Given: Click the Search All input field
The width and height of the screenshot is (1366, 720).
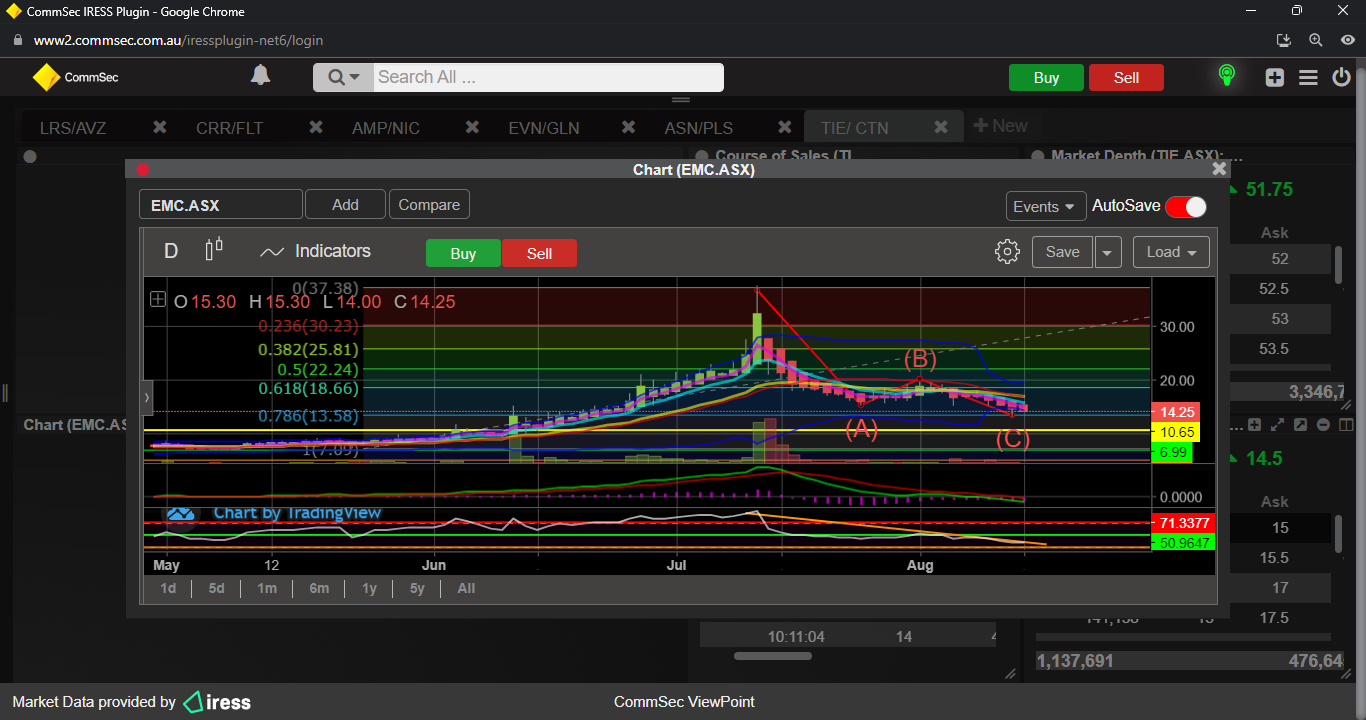Looking at the screenshot, I should tap(548, 77).
